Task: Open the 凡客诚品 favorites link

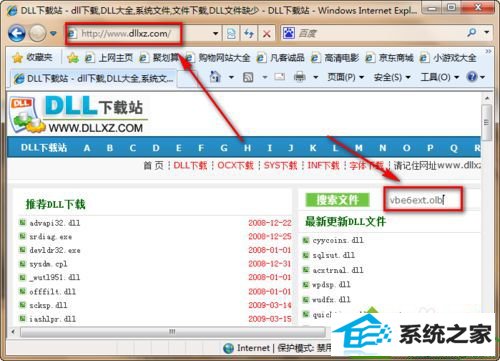Action: [281, 58]
